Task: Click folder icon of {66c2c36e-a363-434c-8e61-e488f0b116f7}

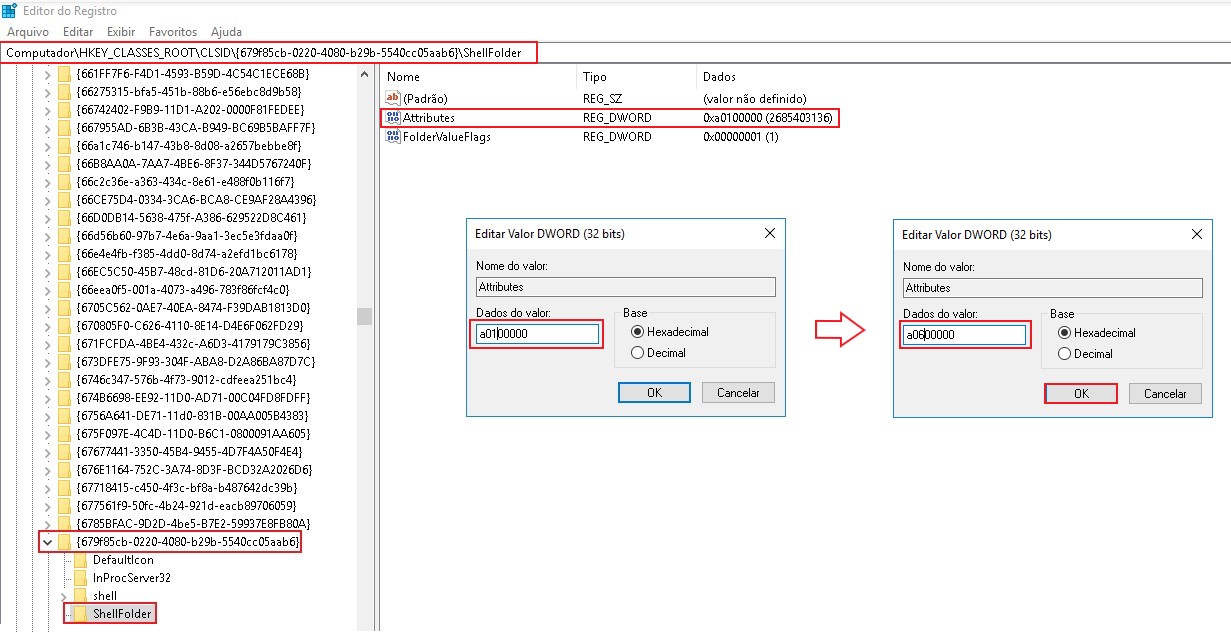Action: 65,182
